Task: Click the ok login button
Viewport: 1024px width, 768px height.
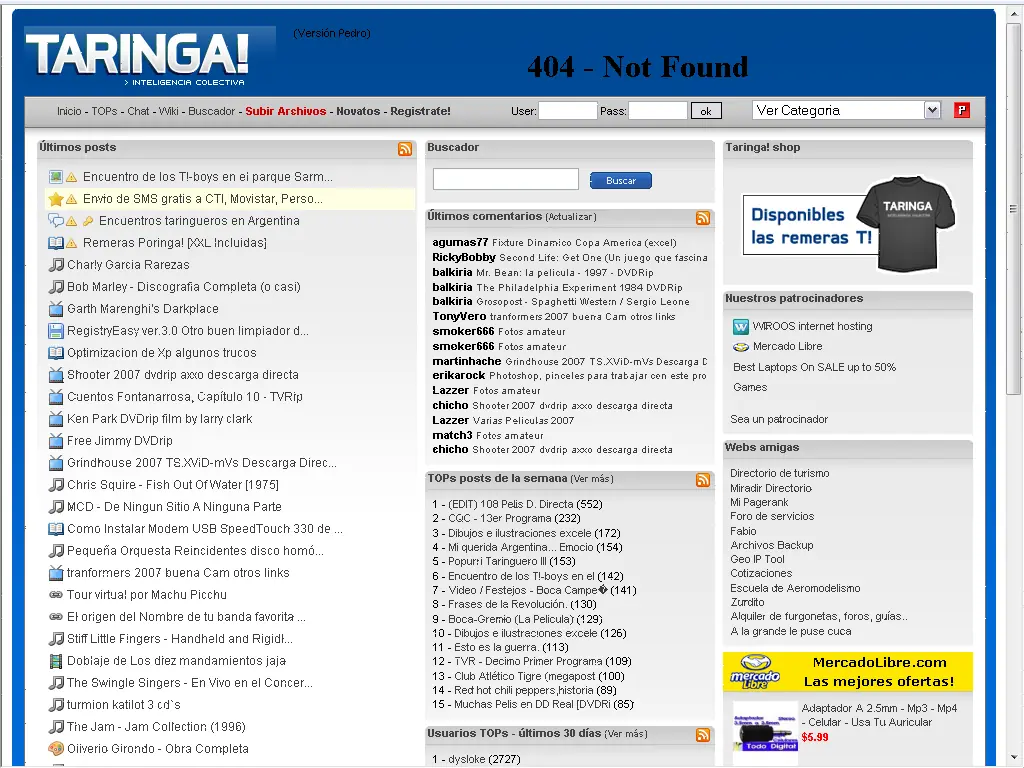Action: pyautogui.click(x=706, y=111)
